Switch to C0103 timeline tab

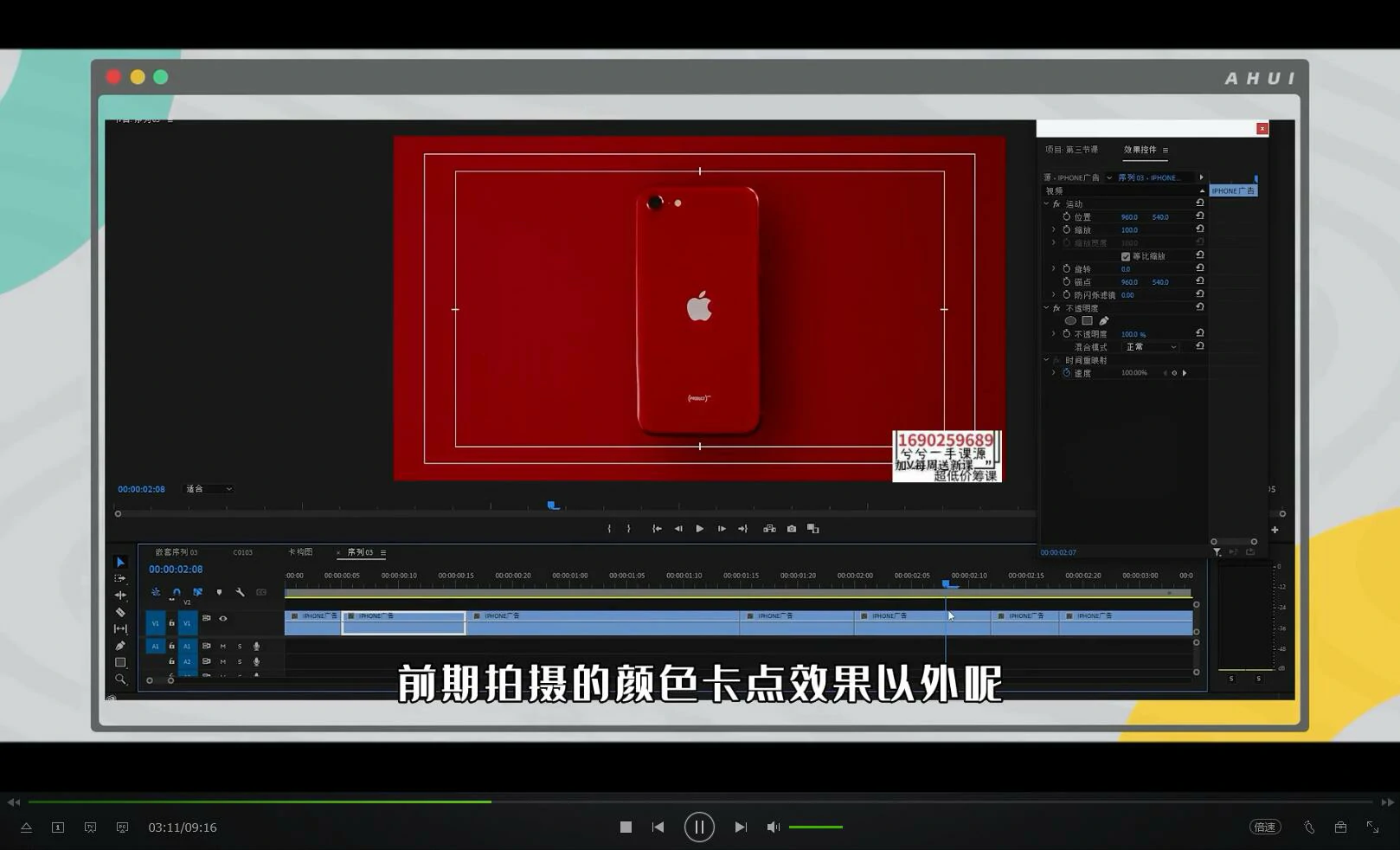[x=243, y=552]
